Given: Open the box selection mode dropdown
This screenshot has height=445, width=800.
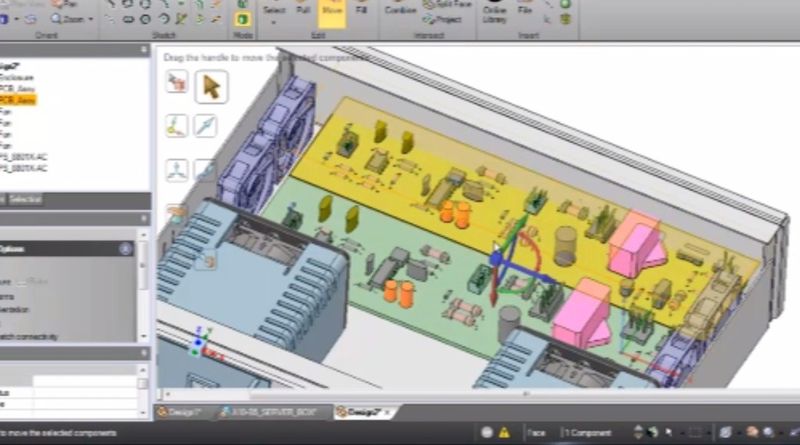Looking at the screenshot, I should coord(707,433).
